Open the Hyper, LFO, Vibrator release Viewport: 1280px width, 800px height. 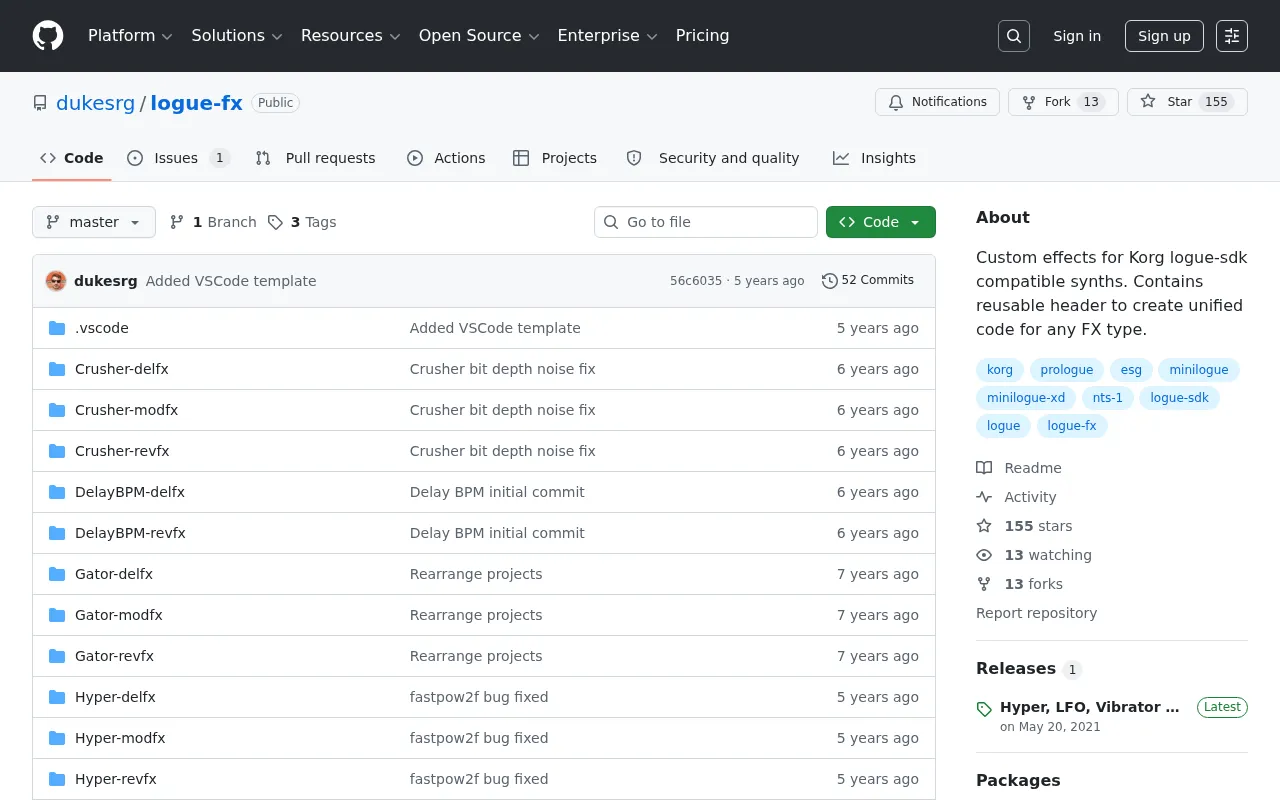1090,707
